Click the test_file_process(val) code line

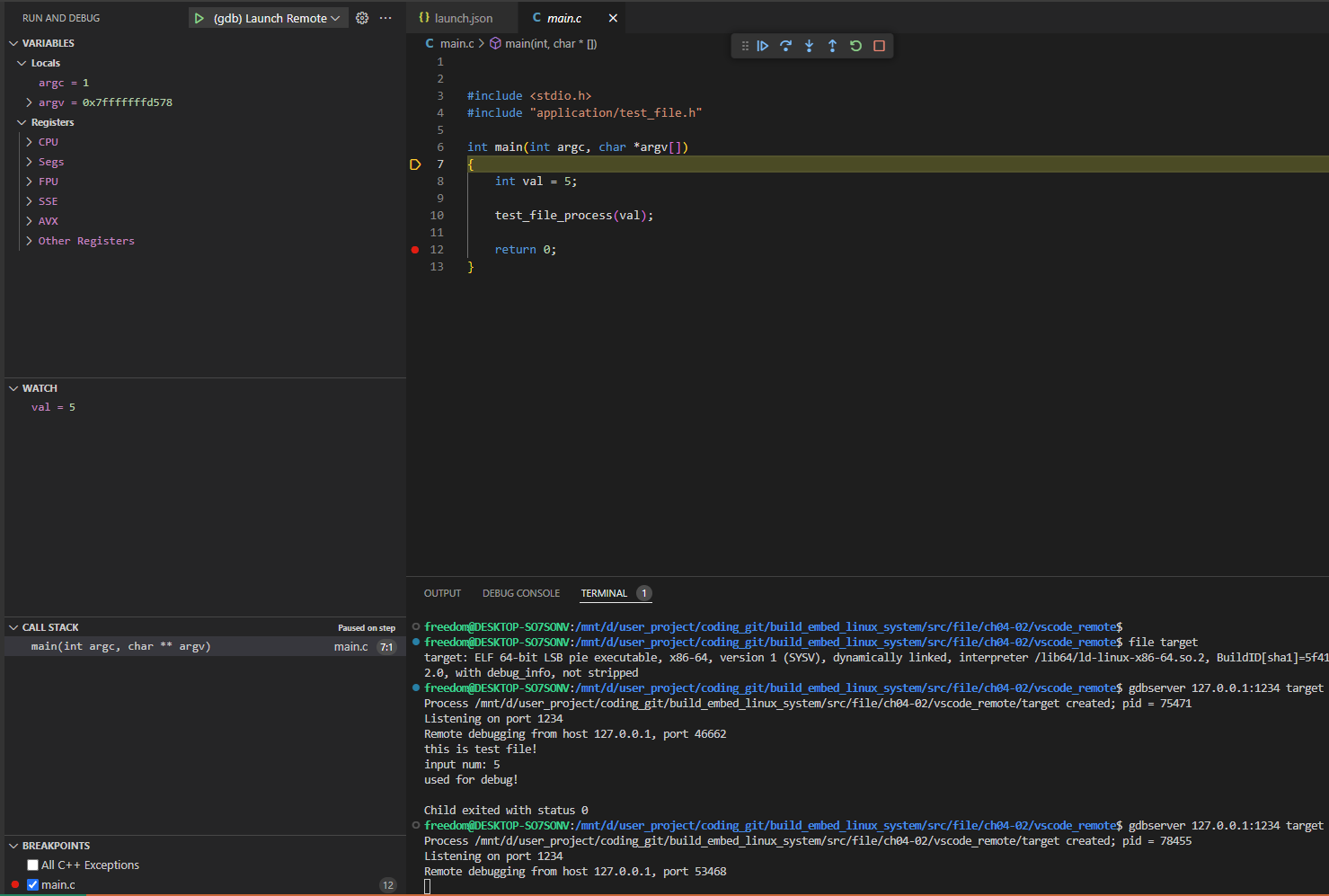point(574,216)
